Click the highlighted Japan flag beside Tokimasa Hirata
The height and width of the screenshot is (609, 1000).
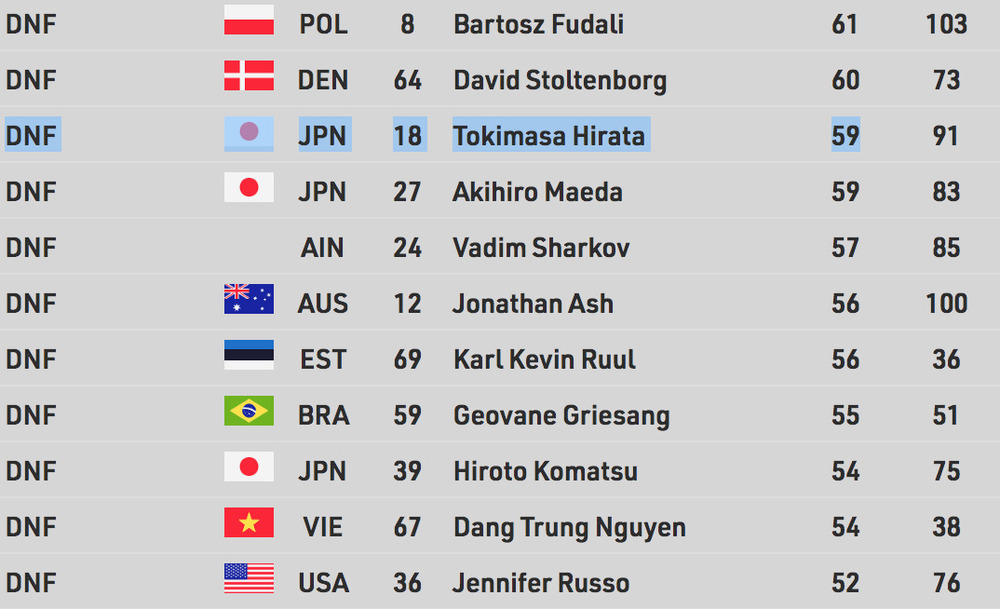249,133
